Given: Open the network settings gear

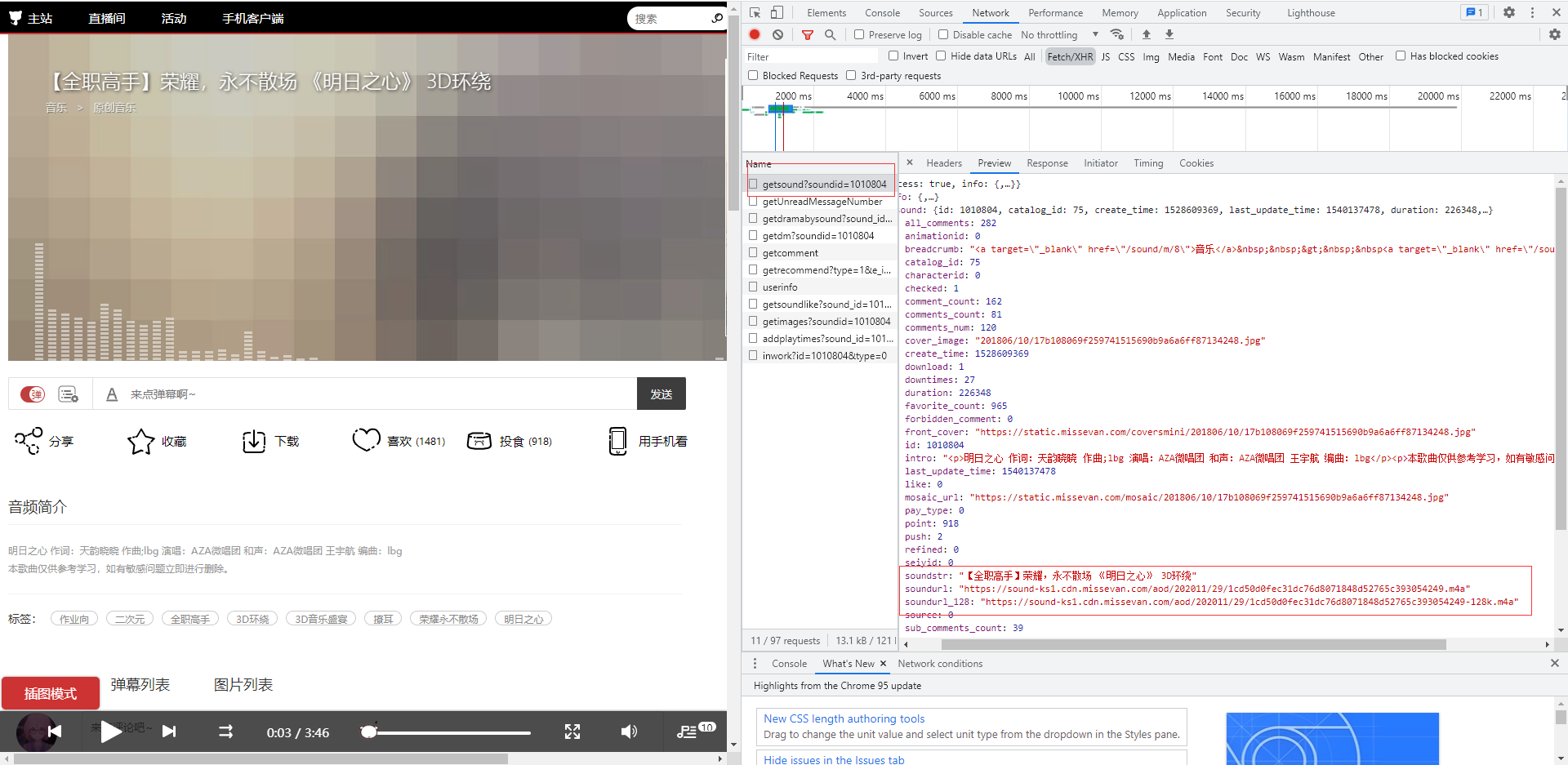Looking at the screenshot, I should [x=1555, y=34].
